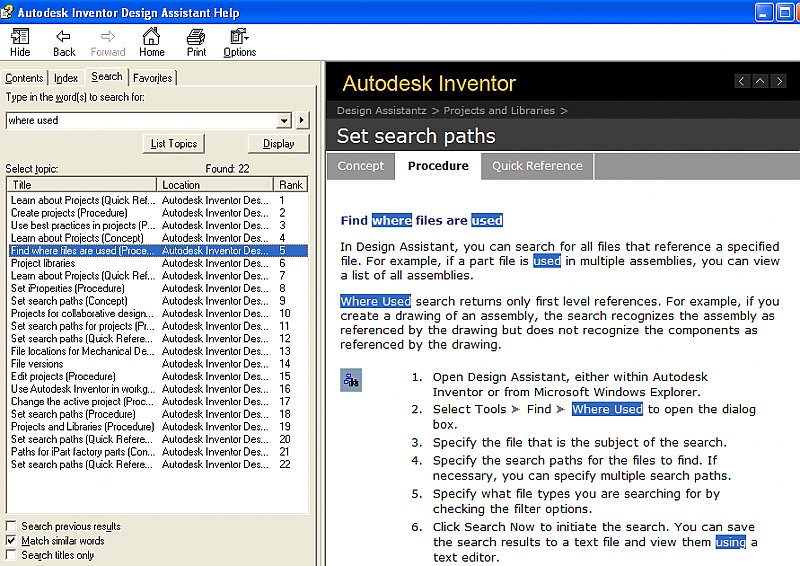Select 'Use best practices in projects' topic
The image size is (800, 566).
click(x=158, y=225)
